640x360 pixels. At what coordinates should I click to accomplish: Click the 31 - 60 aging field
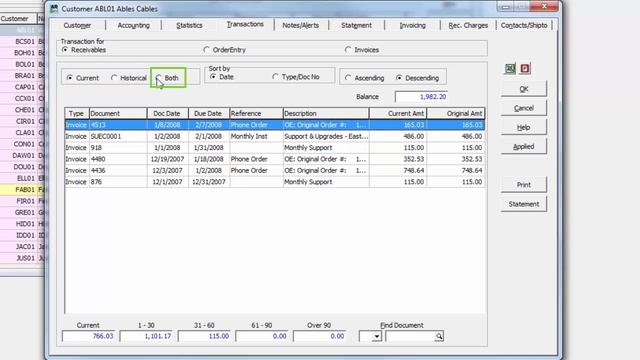point(204,336)
